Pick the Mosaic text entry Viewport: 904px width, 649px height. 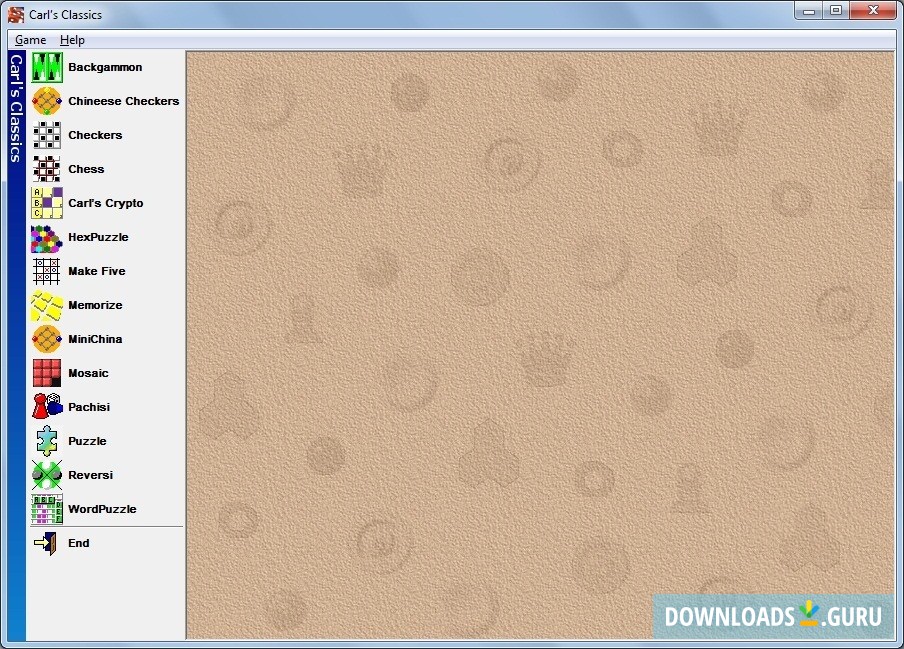(88, 373)
